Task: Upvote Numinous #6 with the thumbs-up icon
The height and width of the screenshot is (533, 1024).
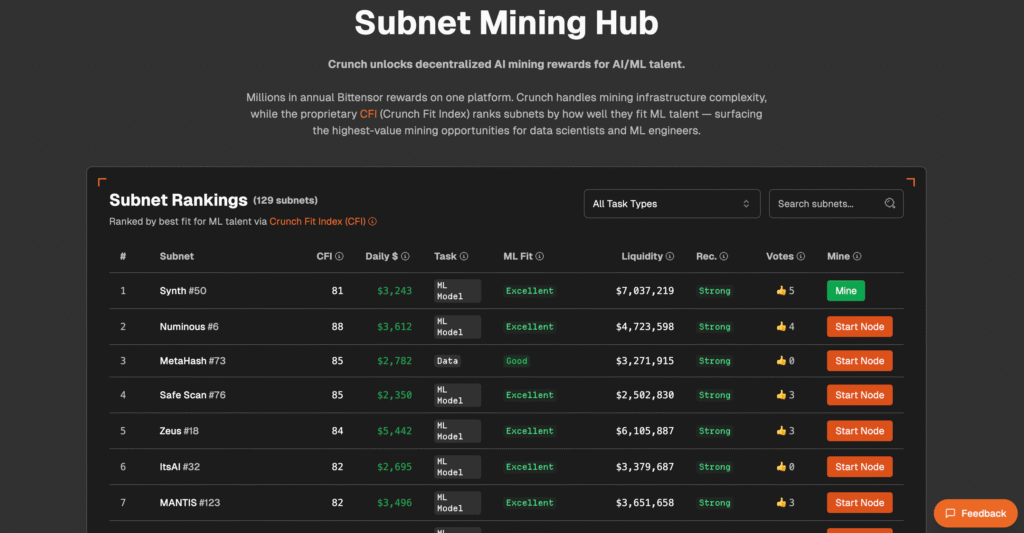Action: (x=781, y=327)
